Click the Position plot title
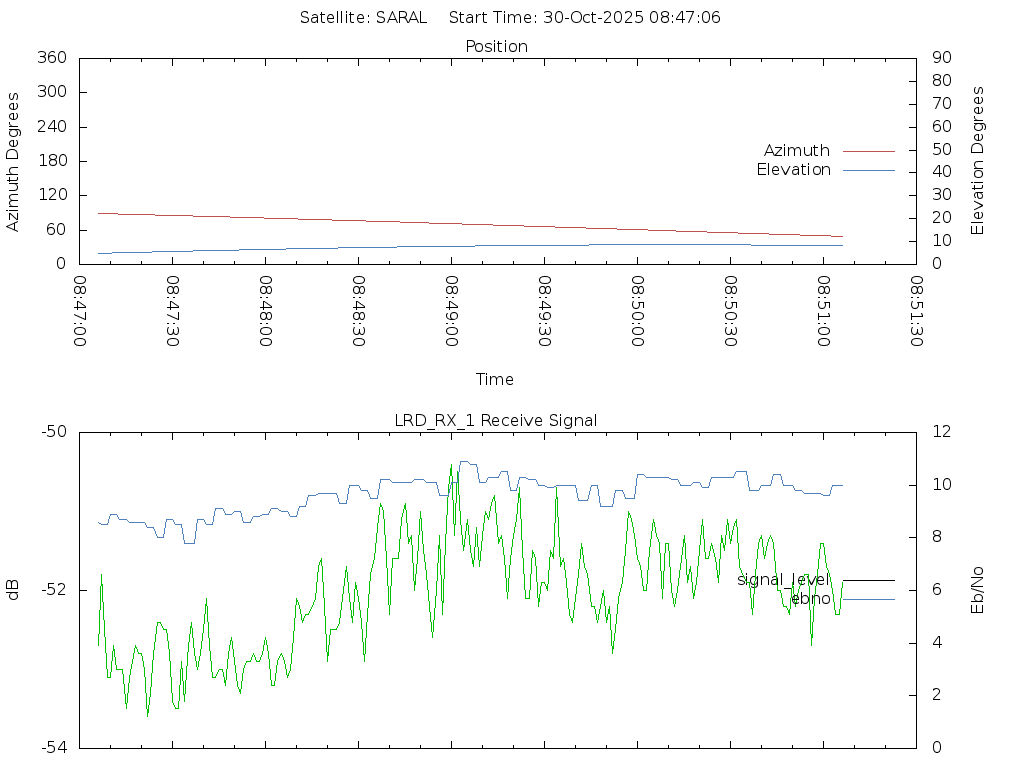 tap(497, 46)
